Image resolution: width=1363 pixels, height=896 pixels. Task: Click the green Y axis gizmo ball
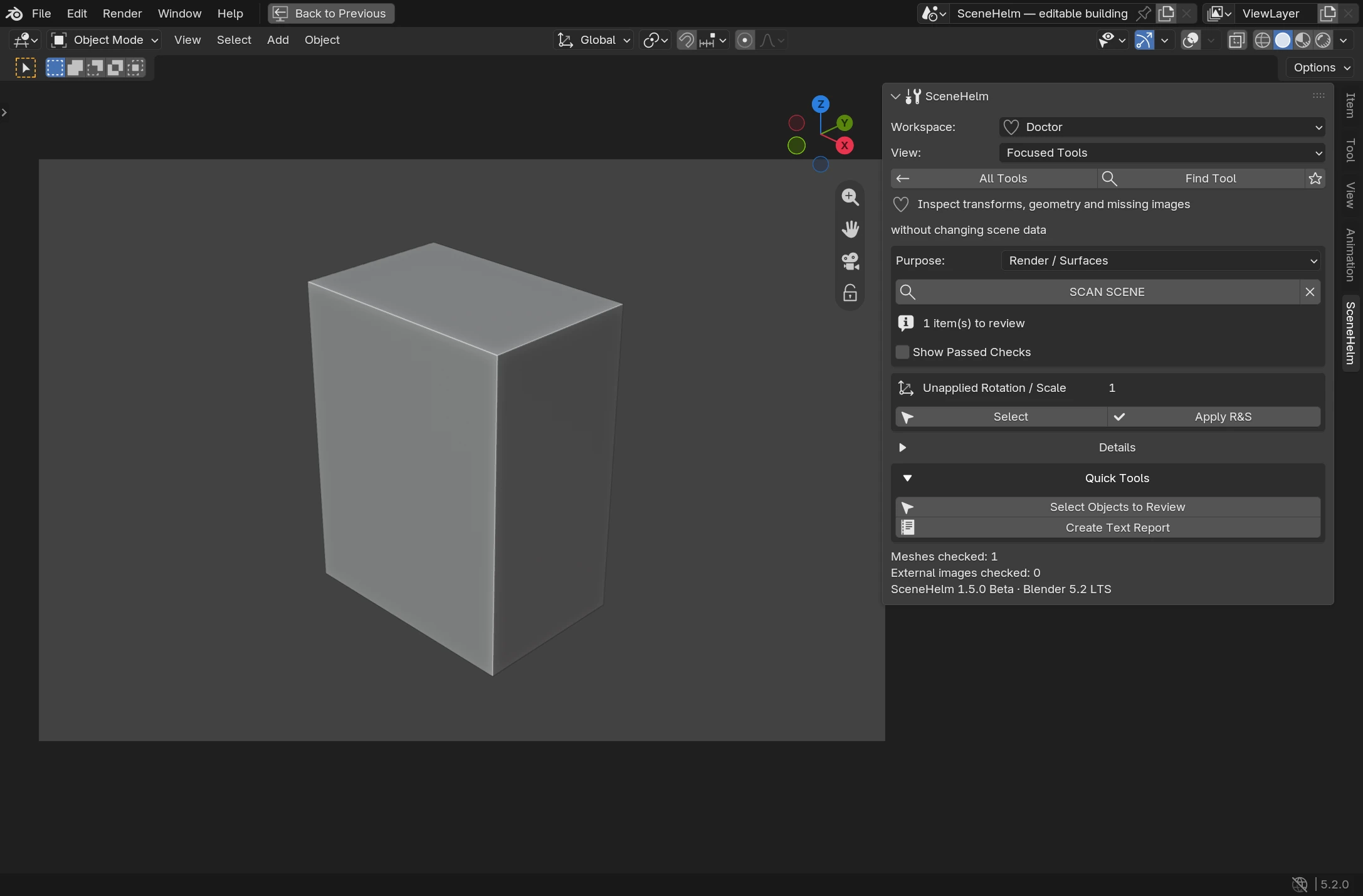[845, 123]
